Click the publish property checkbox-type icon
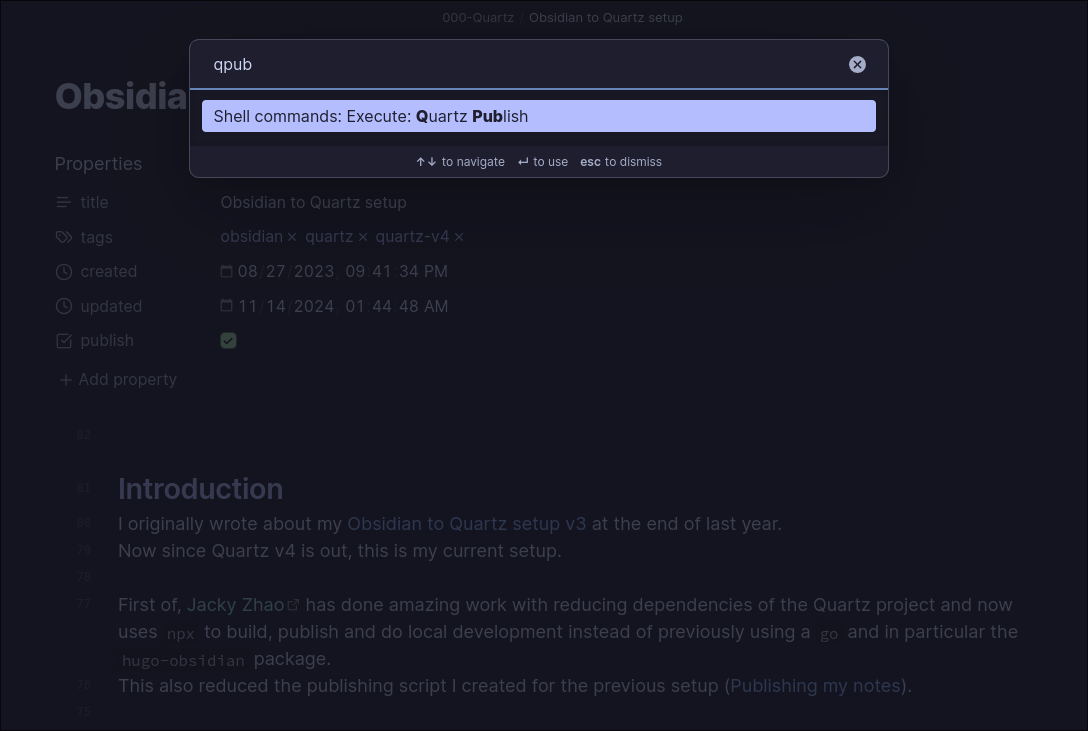This screenshot has height=731, width=1088. (64, 341)
